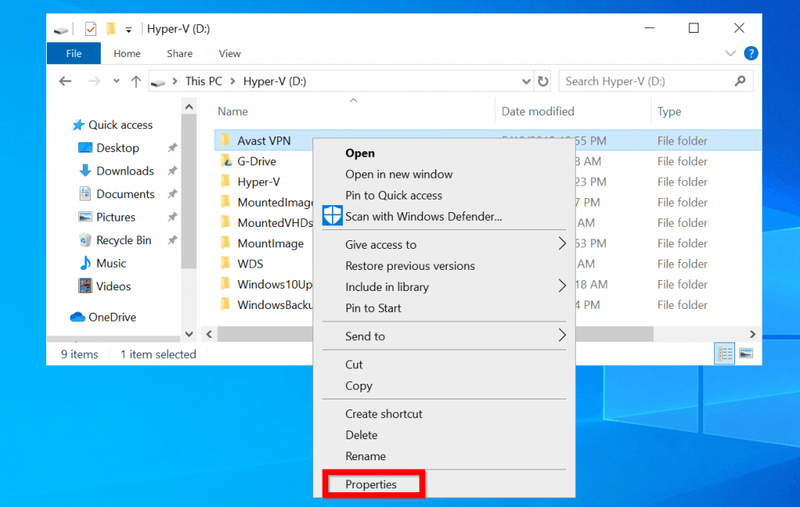The image size is (800, 507).
Task: Expand the Include in library submenu
Action: click(x=562, y=286)
